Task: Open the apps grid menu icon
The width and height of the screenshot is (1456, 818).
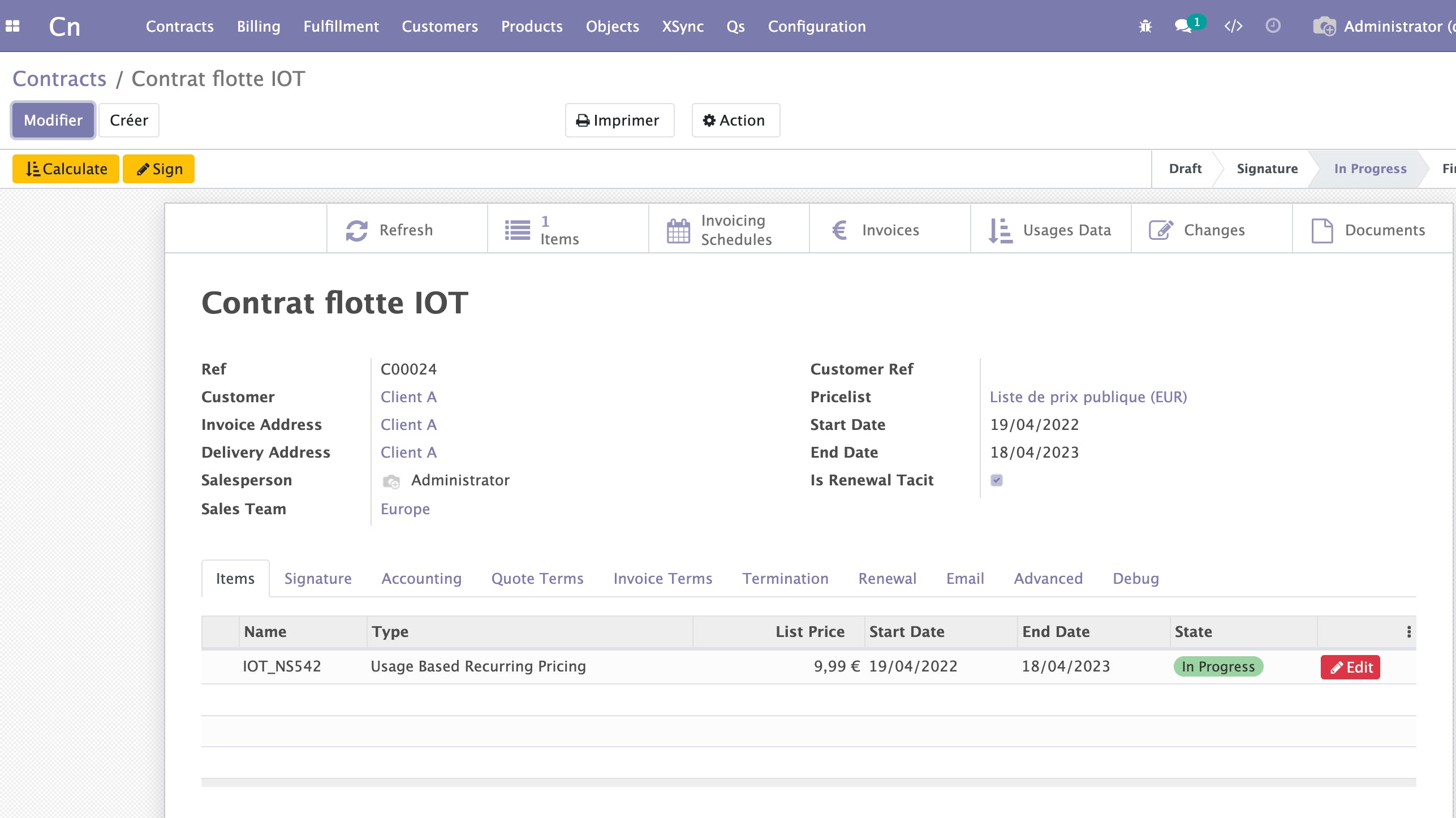Action: click(x=12, y=26)
